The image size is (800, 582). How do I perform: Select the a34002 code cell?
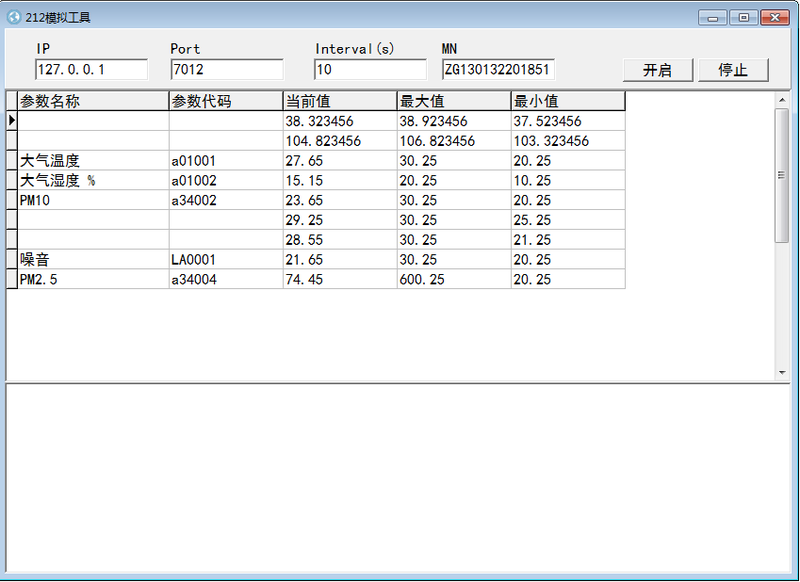[226, 200]
